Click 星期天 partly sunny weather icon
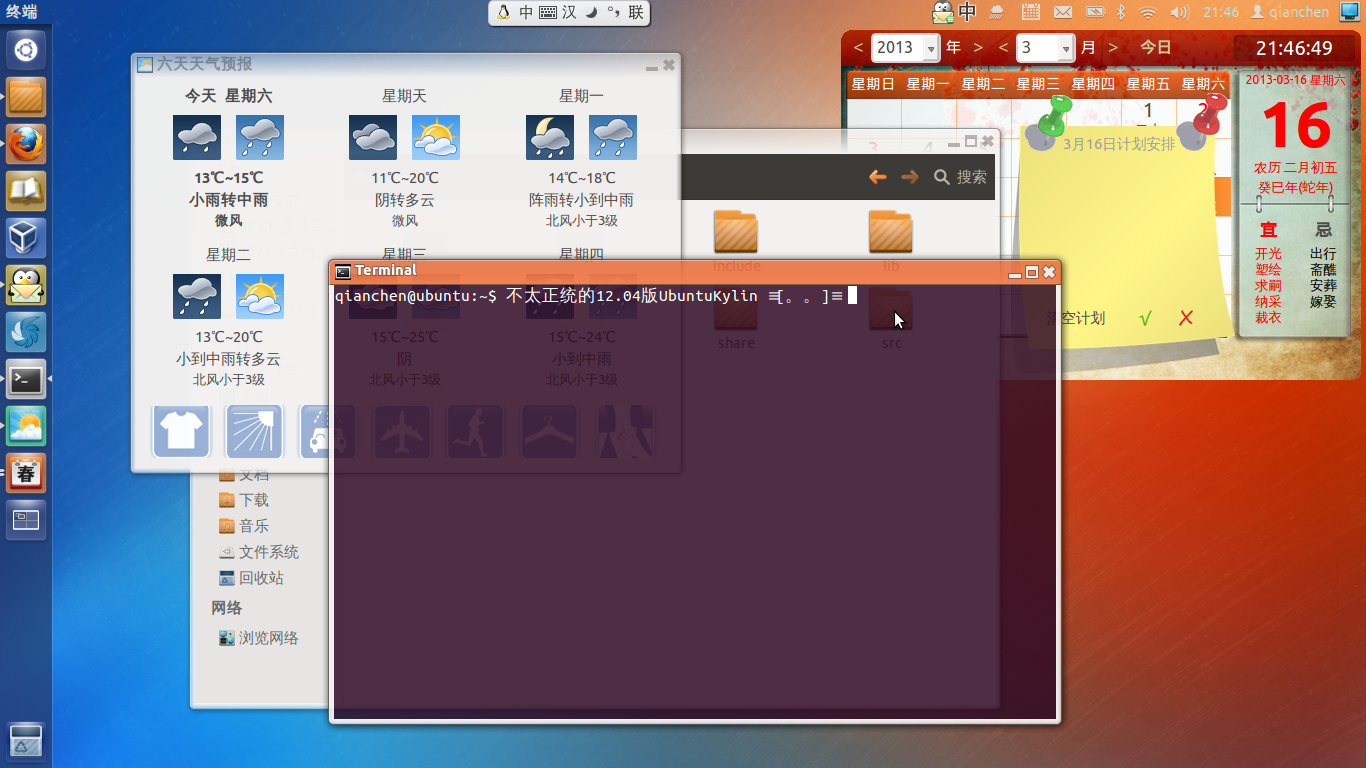This screenshot has height=768, width=1366. [x=436, y=137]
